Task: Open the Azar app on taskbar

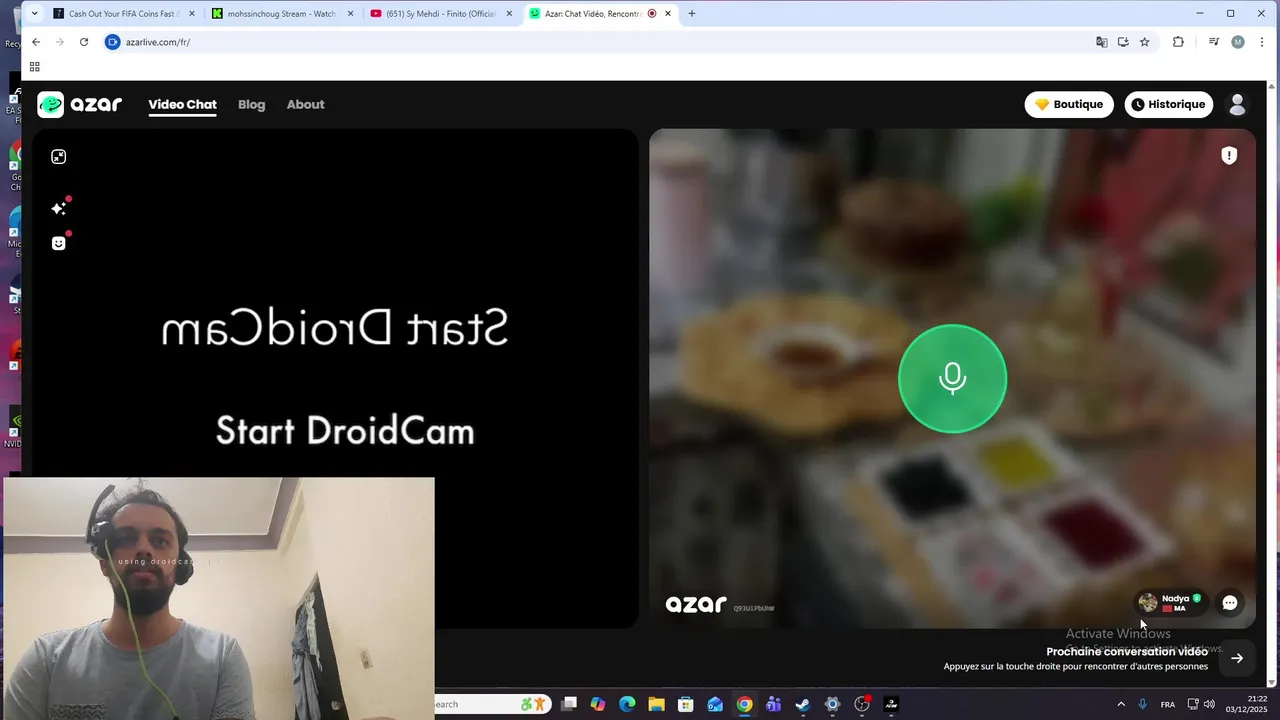Action: (891, 704)
